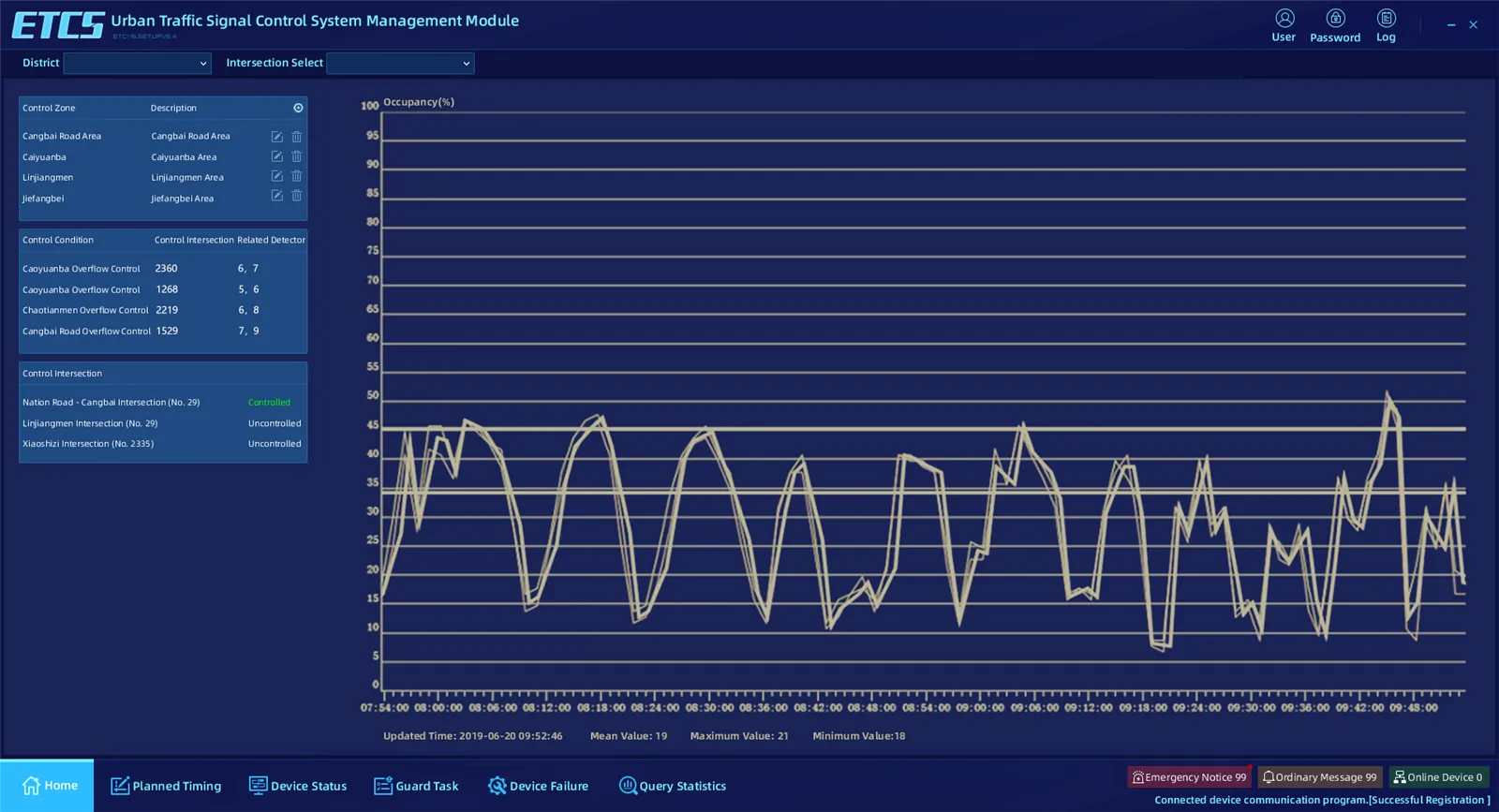Image resolution: width=1499 pixels, height=812 pixels.
Task: Open the Log icon
Action: (1386, 19)
